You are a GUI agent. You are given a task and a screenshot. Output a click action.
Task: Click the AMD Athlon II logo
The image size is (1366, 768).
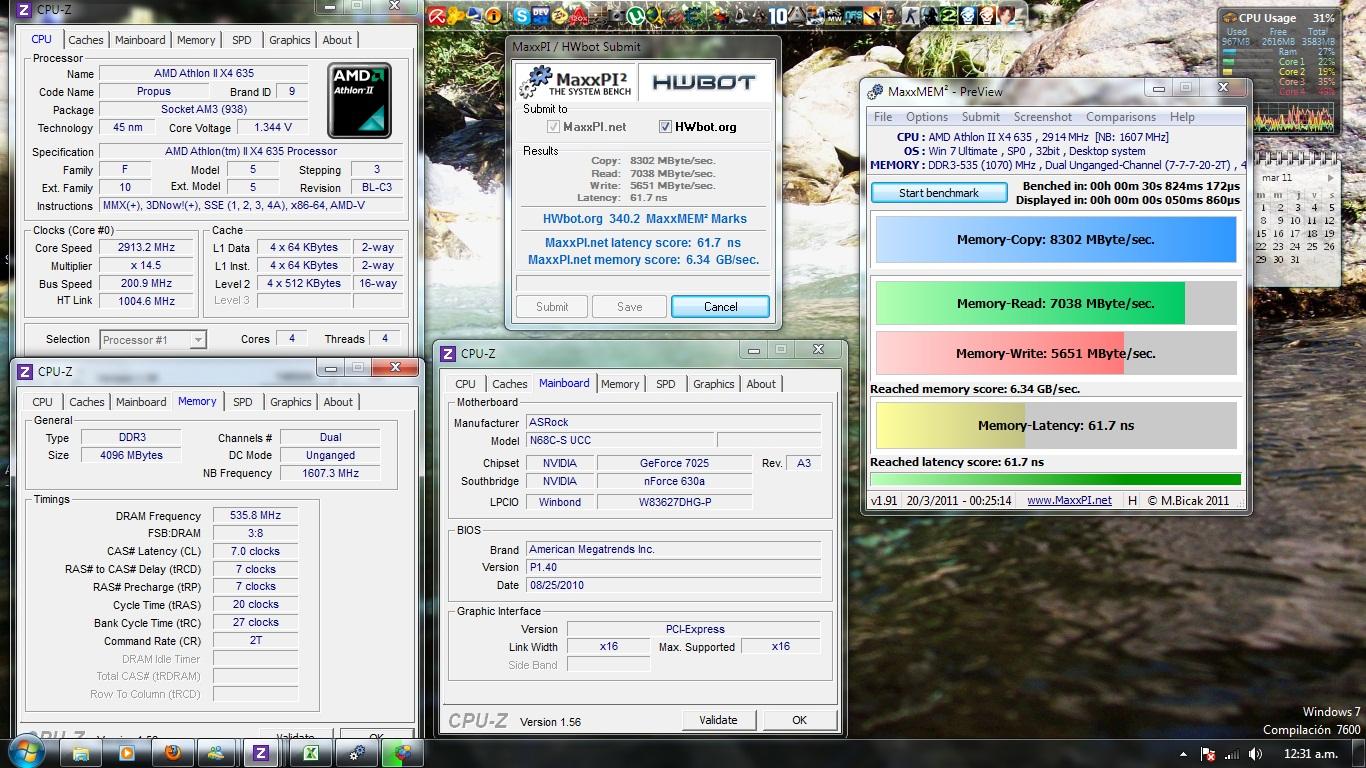click(x=359, y=100)
